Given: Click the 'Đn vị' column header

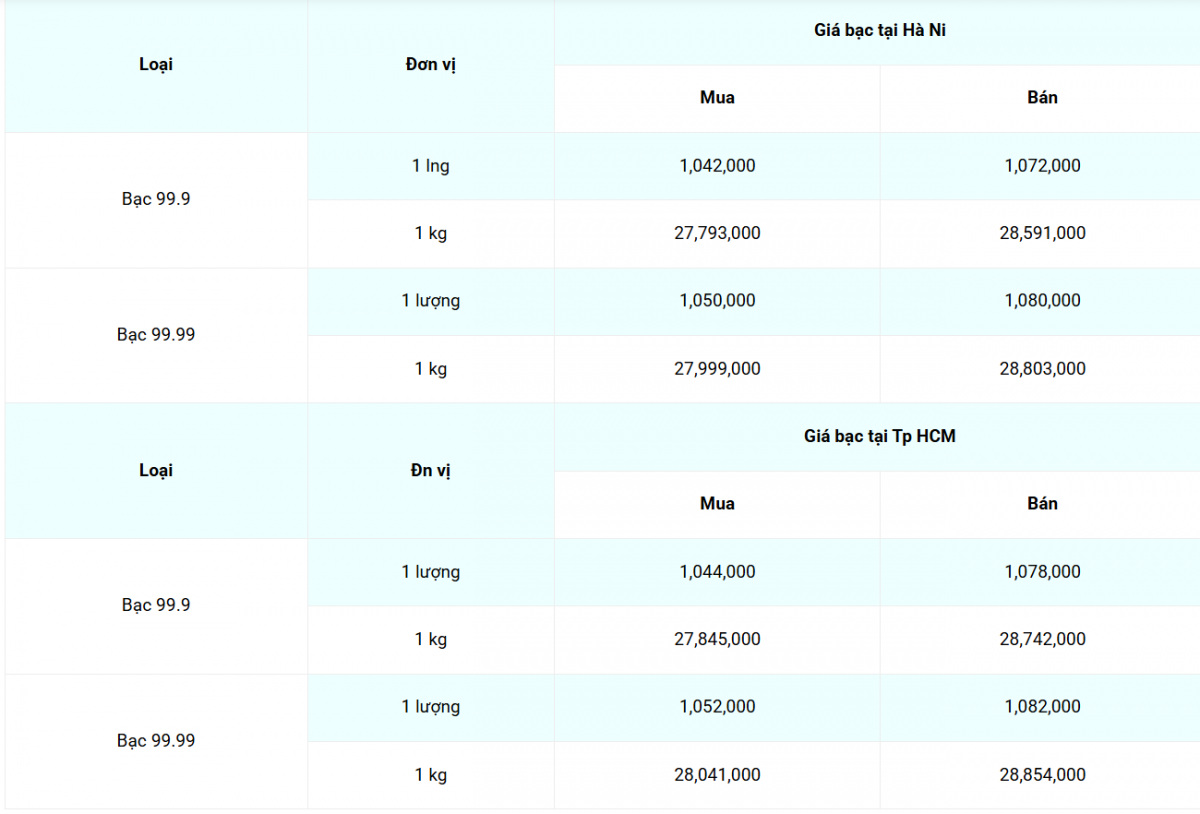Looking at the screenshot, I should click(431, 471).
